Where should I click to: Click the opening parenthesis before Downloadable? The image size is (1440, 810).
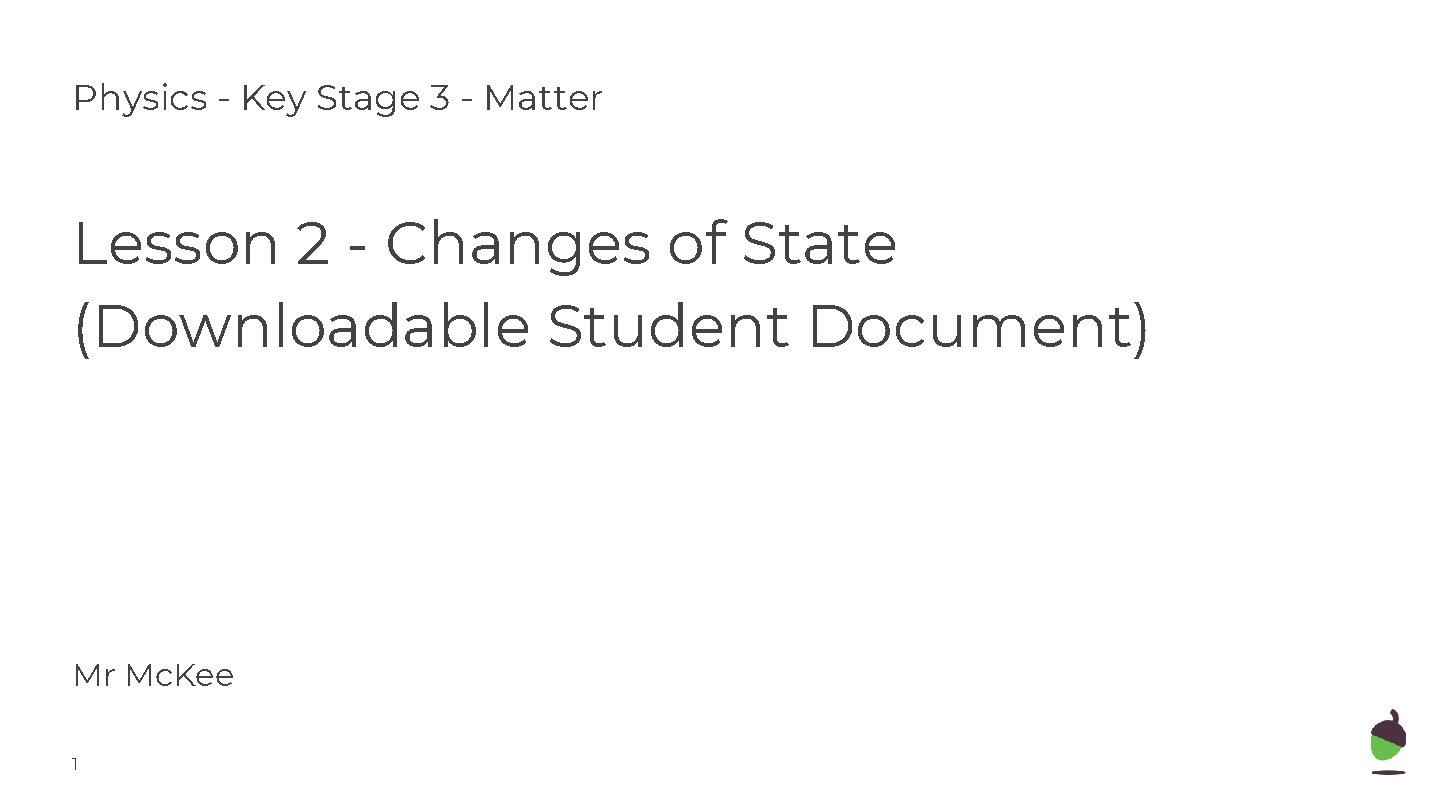pyautogui.click(x=82, y=328)
